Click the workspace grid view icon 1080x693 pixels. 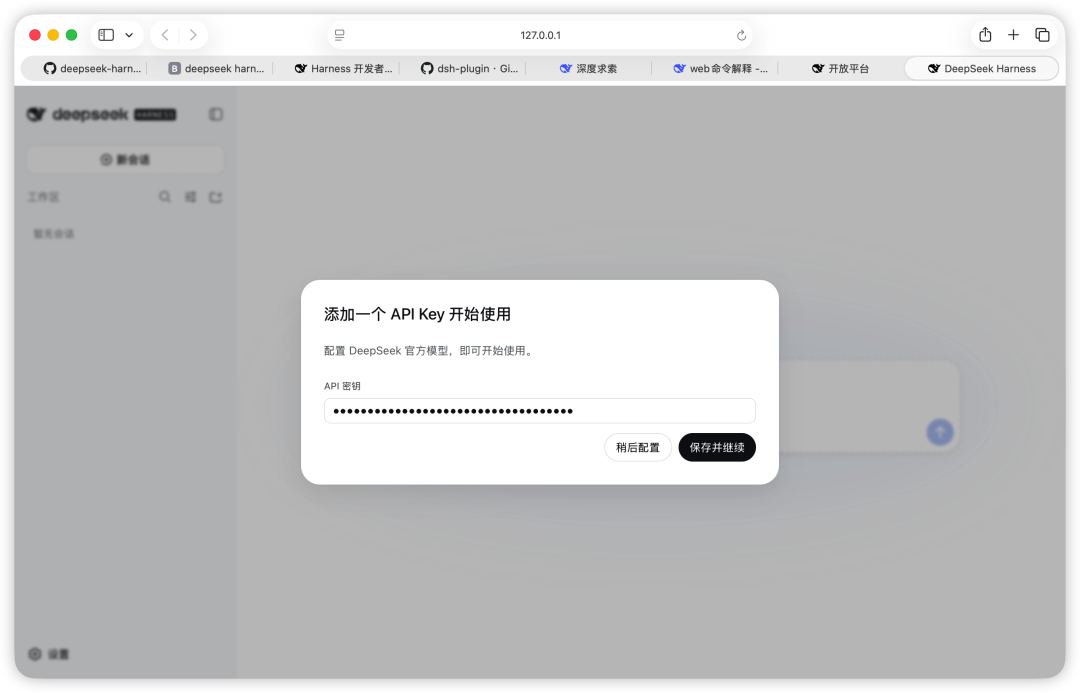(x=191, y=197)
